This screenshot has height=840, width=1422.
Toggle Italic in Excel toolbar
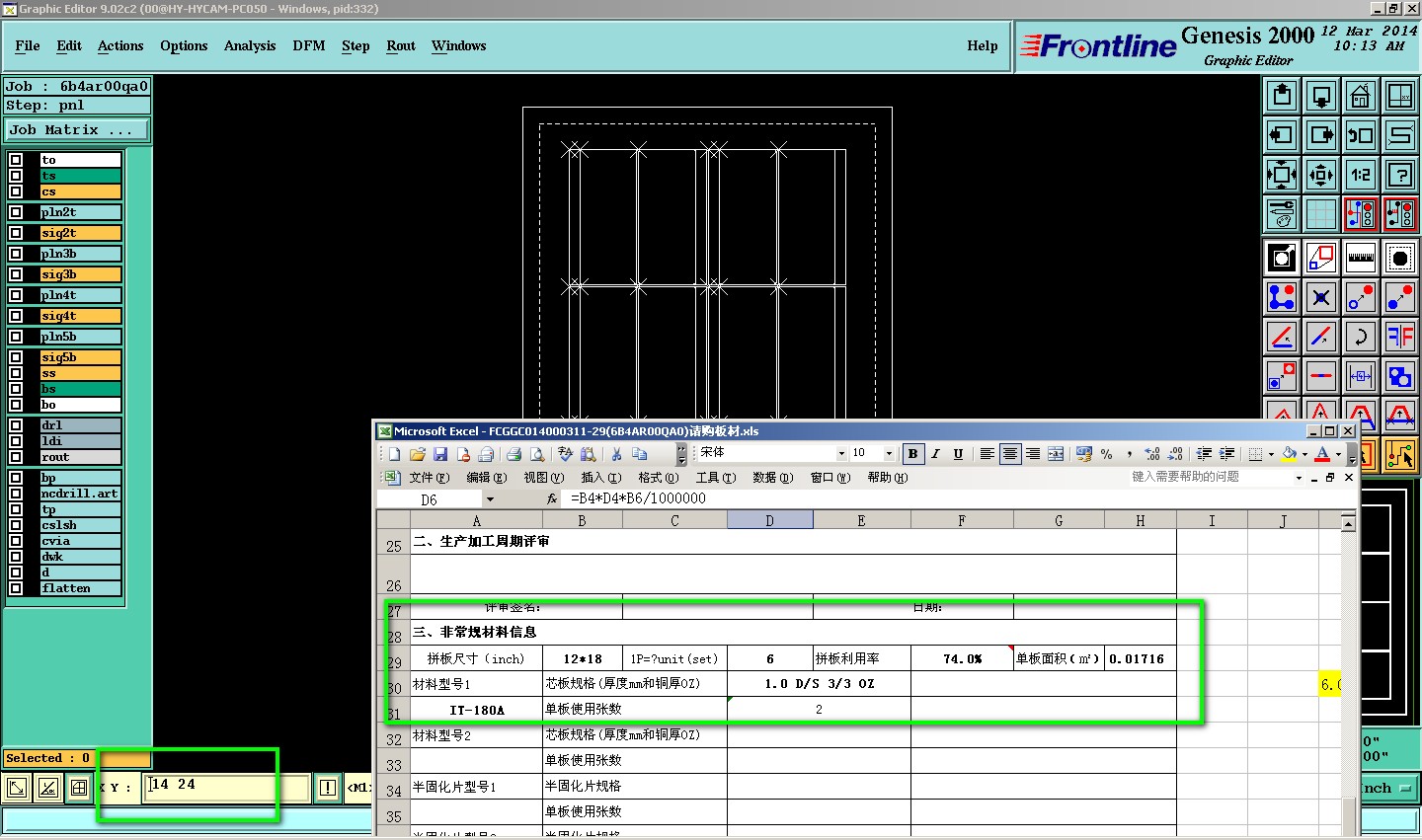tap(935, 454)
